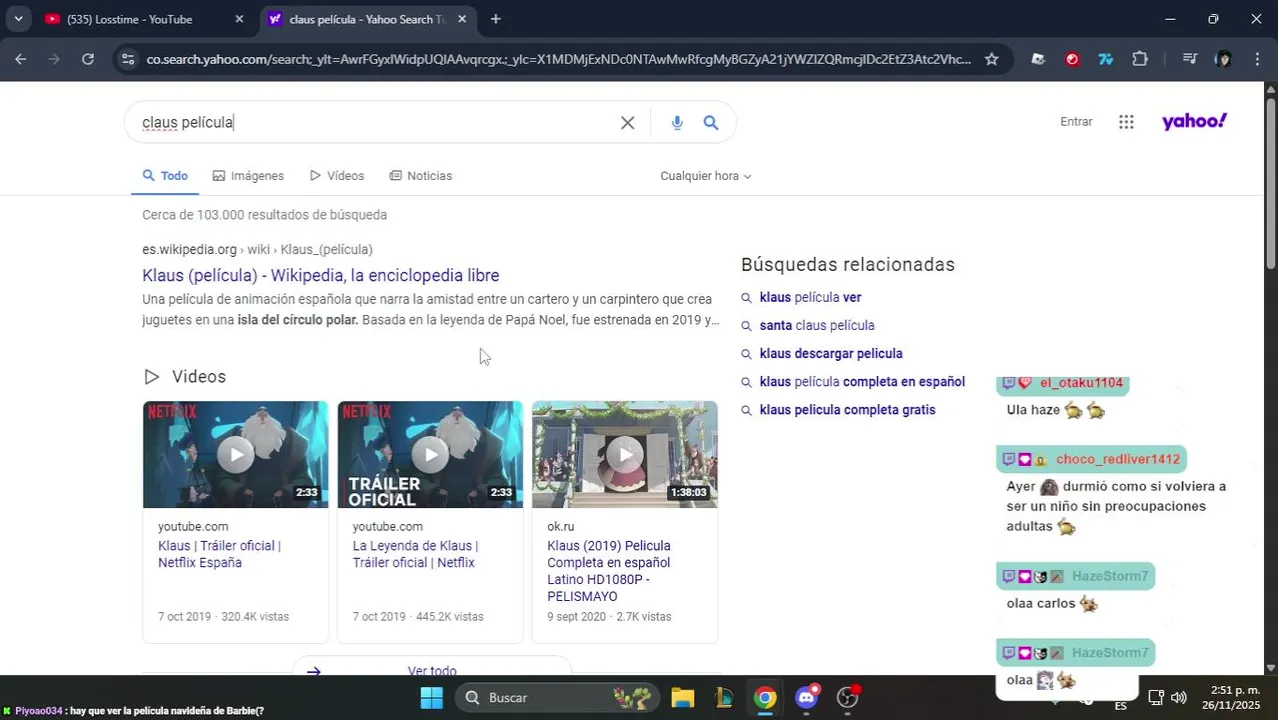Click the Yahoo logo
This screenshot has width=1278, height=720.
[x=1194, y=121]
